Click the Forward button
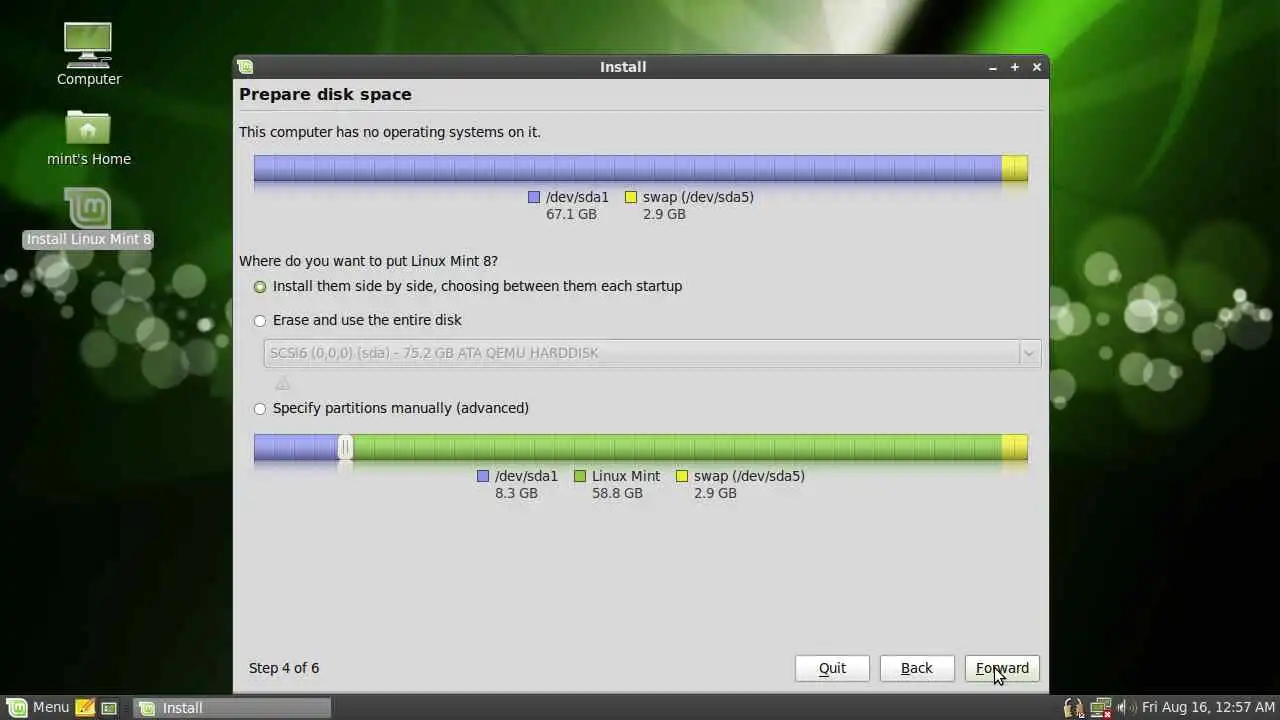The width and height of the screenshot is (1280, 720). click(x=1002, y=668)
